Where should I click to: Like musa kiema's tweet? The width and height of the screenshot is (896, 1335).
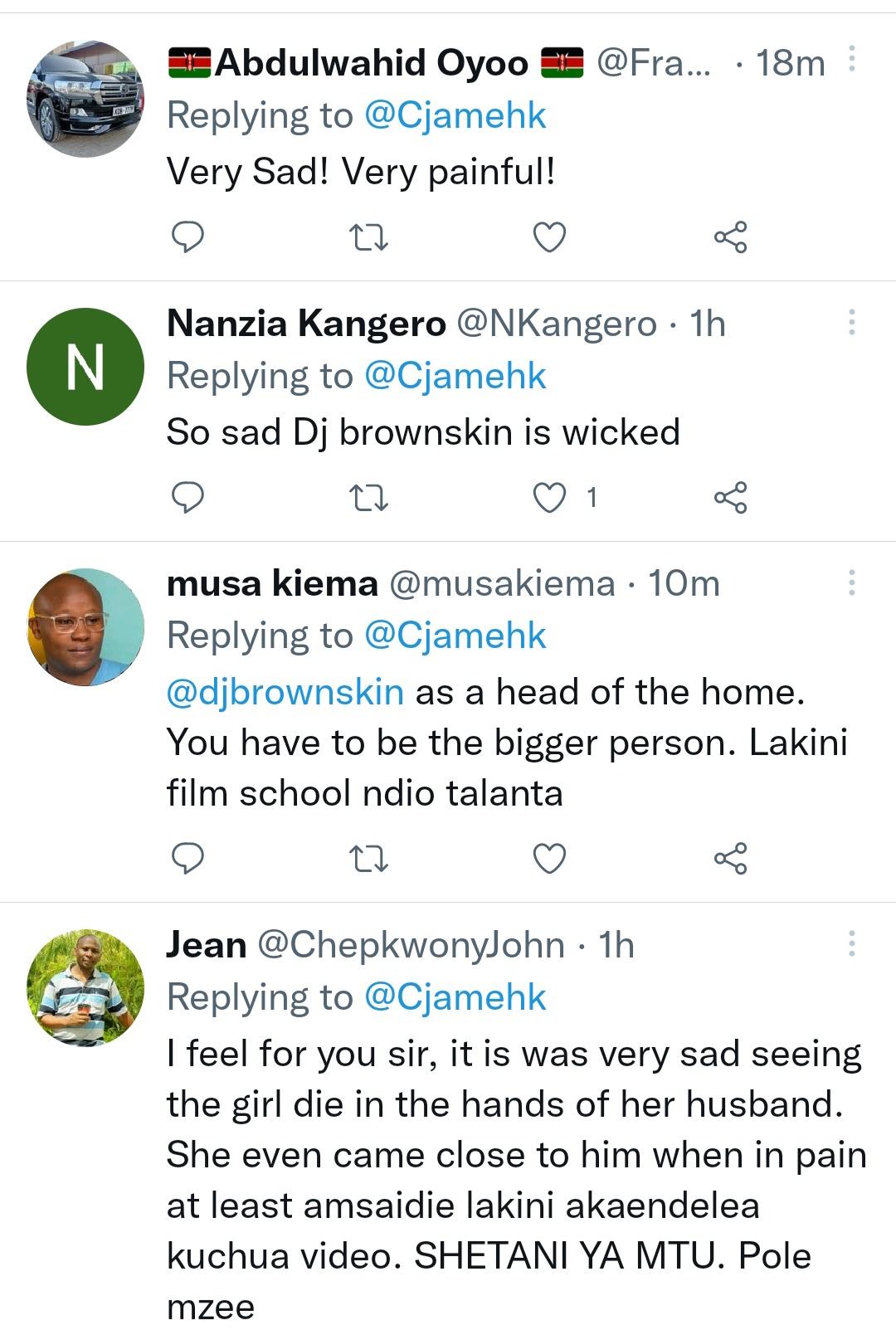[549, 858]
